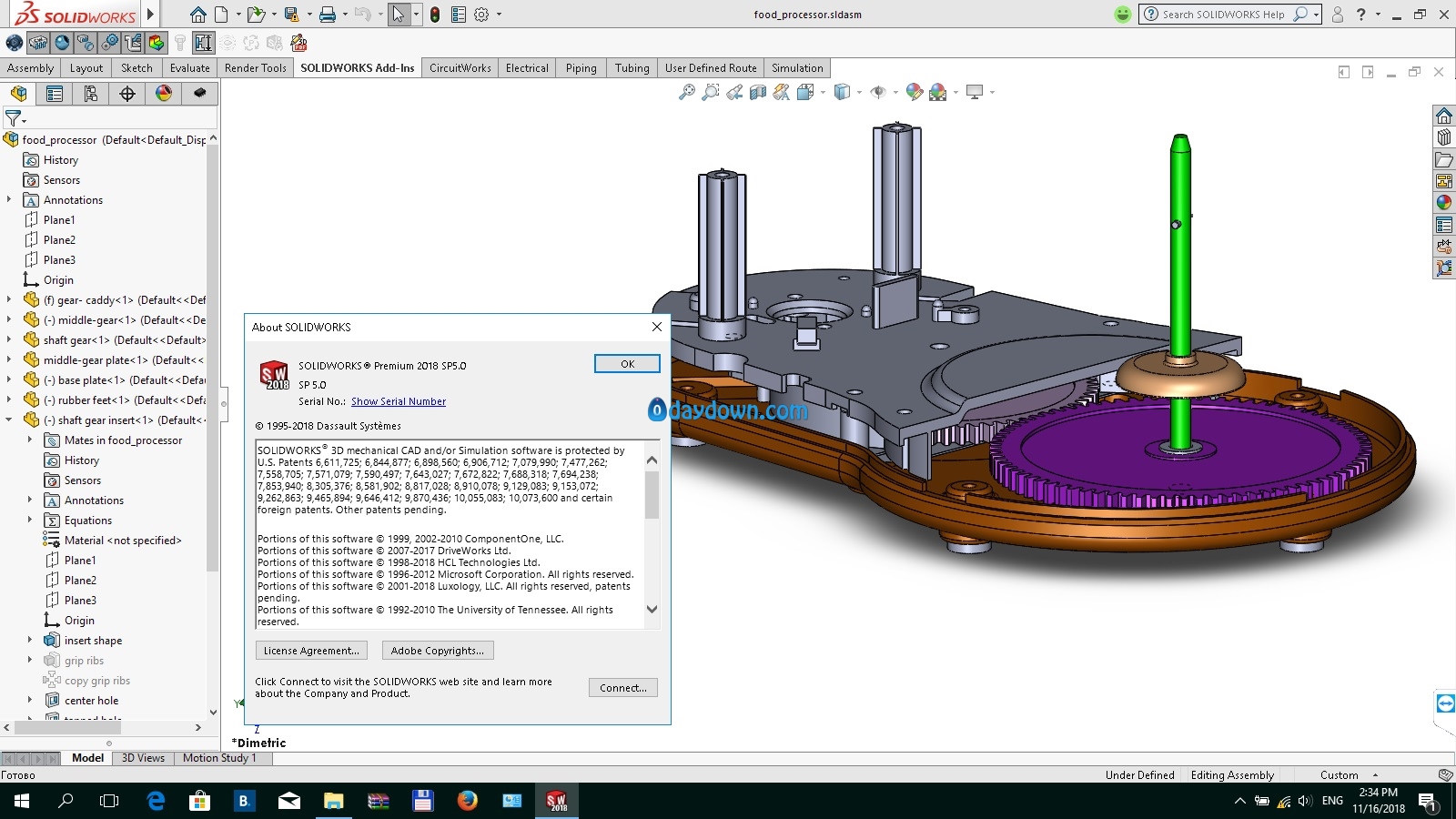Click OK in the About SOLIDWORKS dialog
The width and height of the screenshot is (1456, 819).
627,364
